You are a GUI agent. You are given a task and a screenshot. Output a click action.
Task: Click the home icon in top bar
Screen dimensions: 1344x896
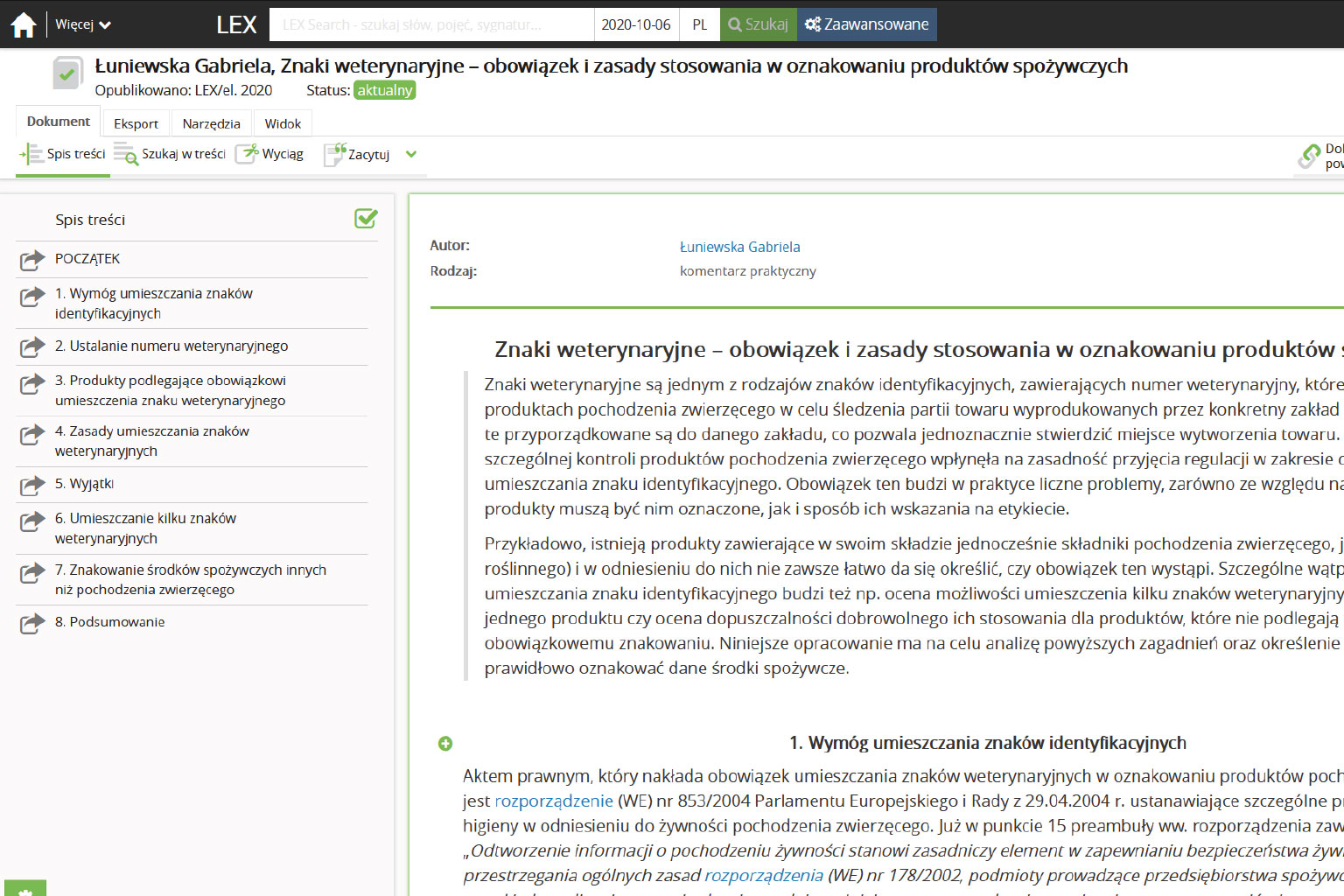tap(24, 24)
